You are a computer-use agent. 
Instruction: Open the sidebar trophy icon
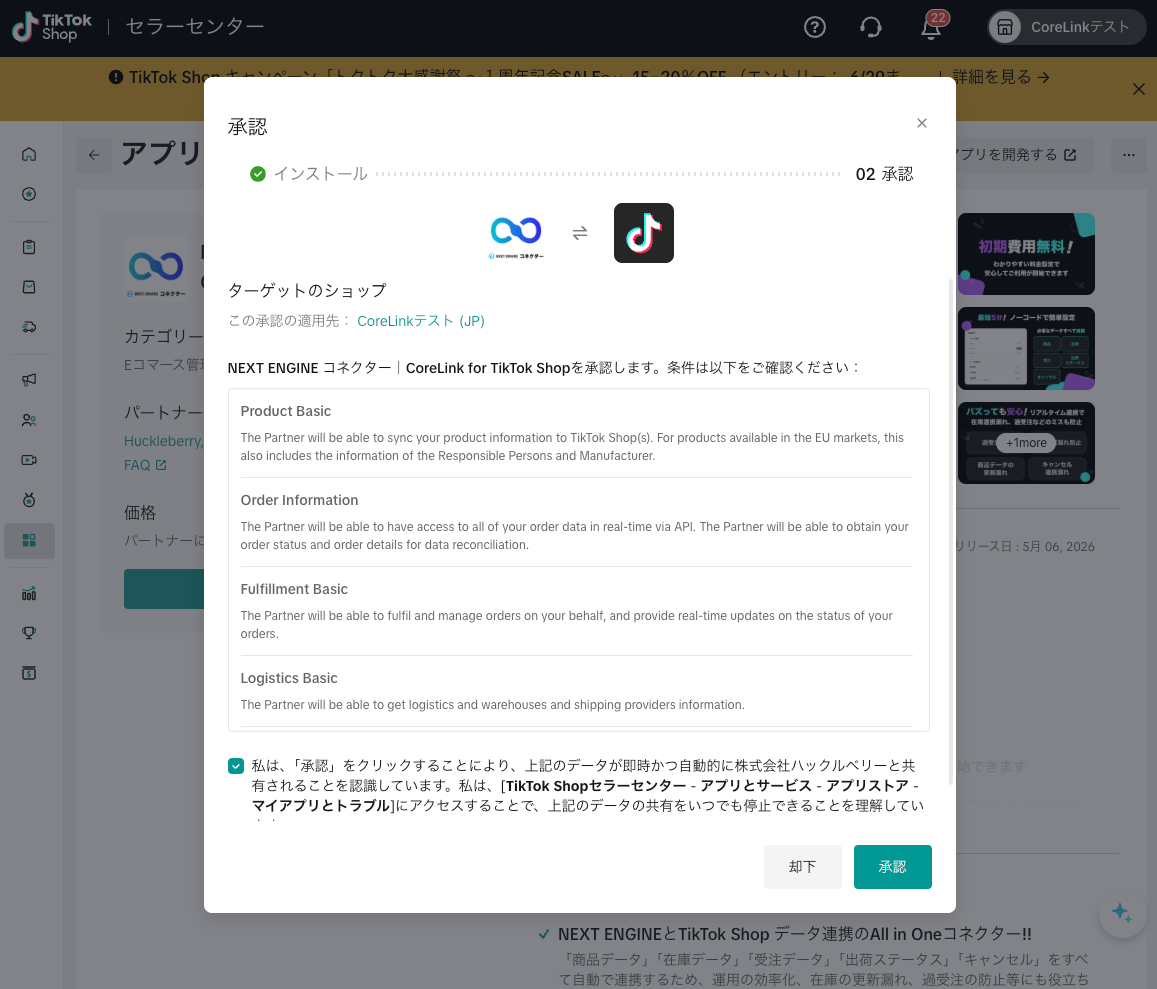pyautogui.click(x=29, y=633)
